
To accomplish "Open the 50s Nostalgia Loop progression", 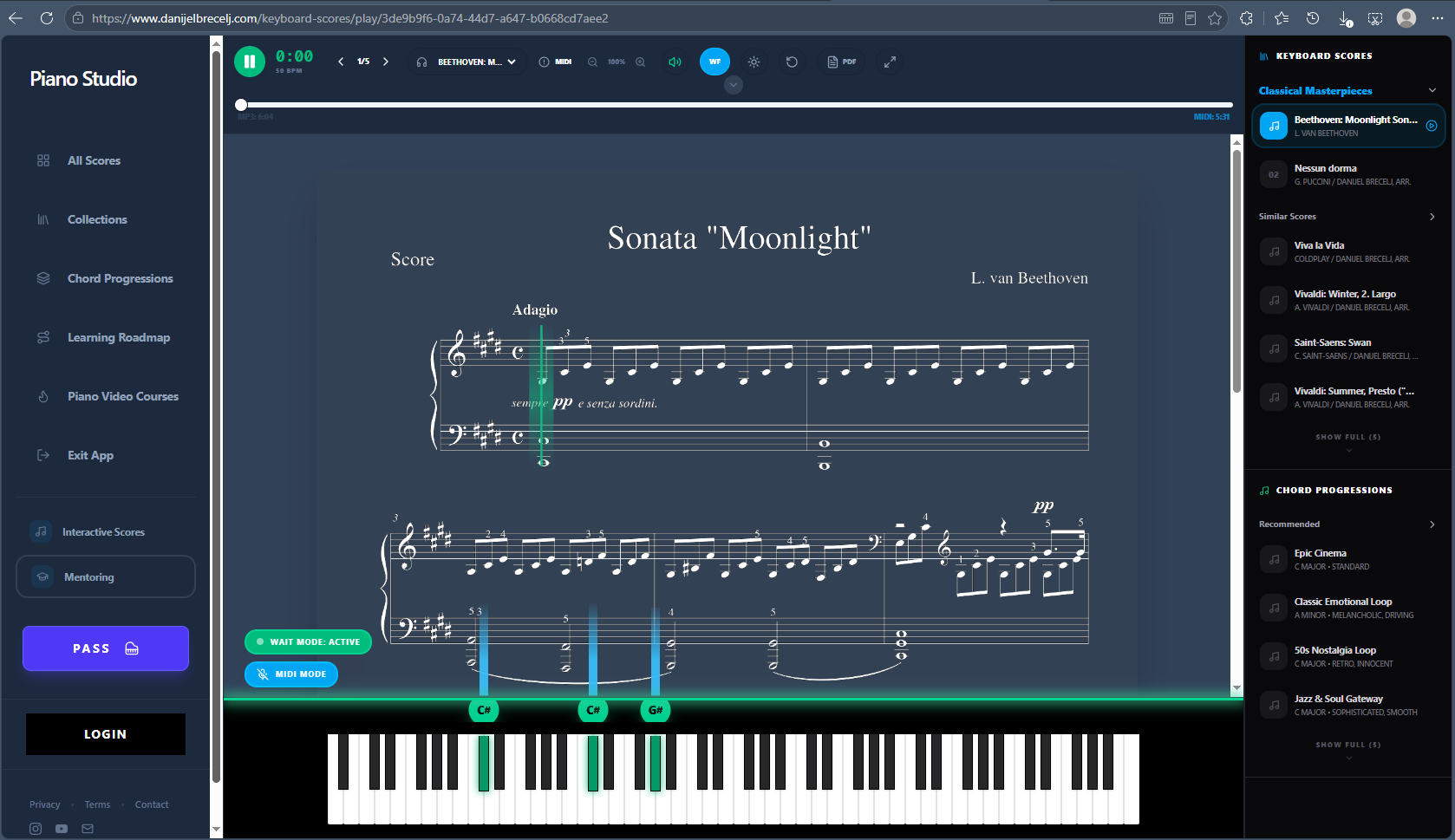I will point(1348,656).
